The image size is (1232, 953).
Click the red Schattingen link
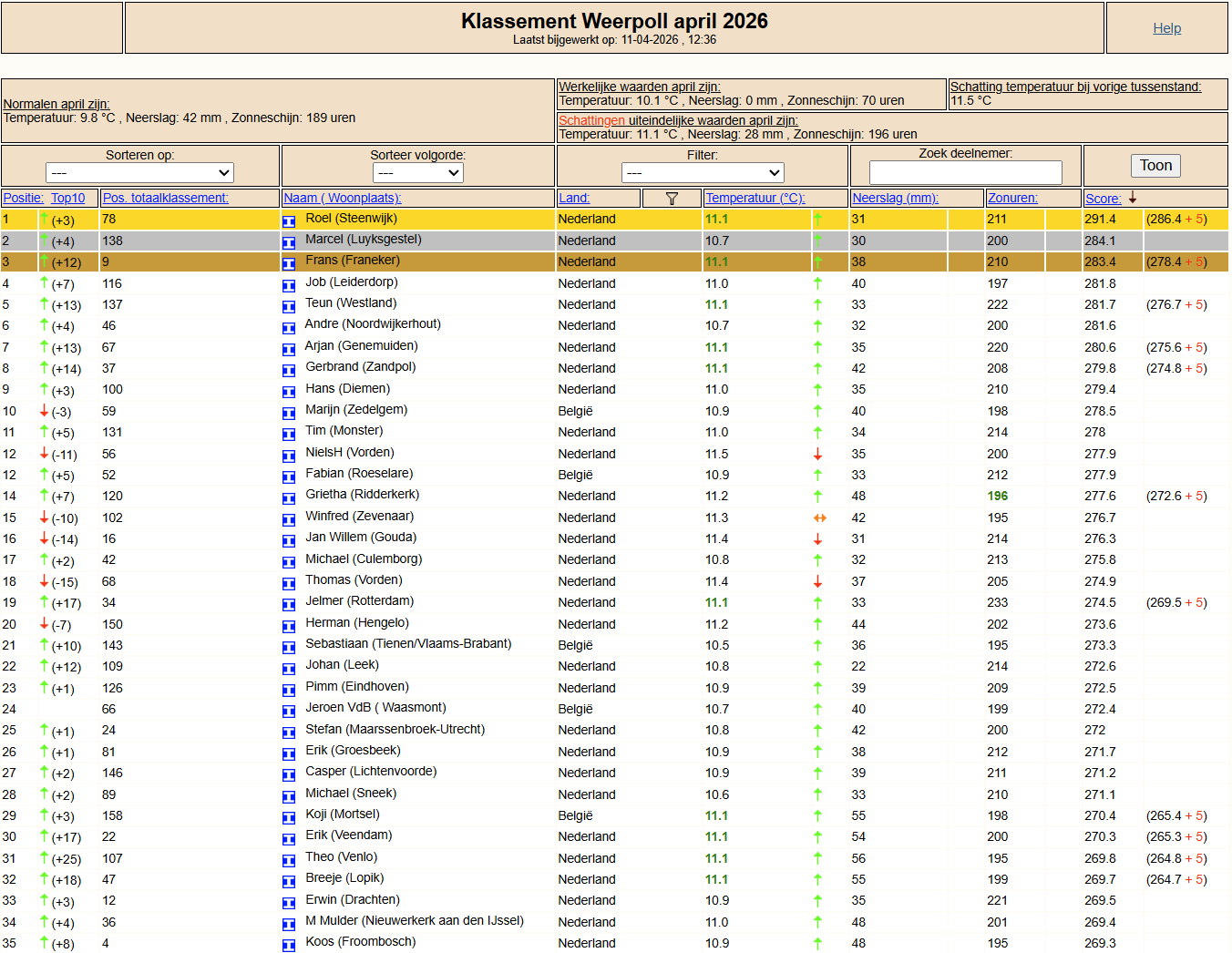[x=591, y=120]
